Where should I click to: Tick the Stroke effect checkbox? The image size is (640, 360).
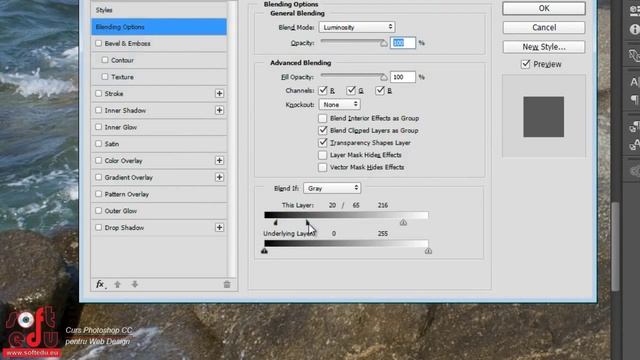[98, 93]
